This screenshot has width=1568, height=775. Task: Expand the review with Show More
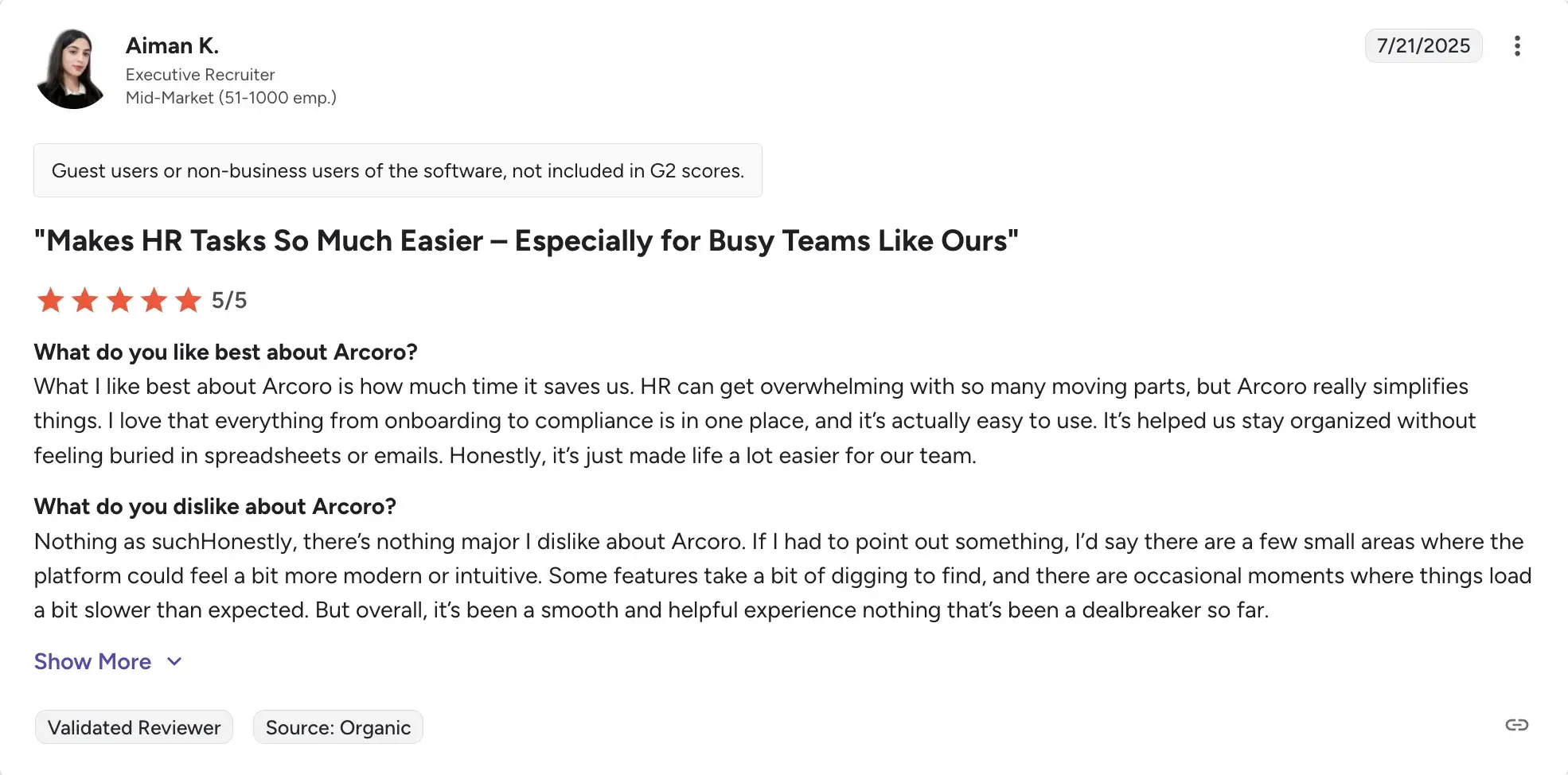tap(92, 661)
